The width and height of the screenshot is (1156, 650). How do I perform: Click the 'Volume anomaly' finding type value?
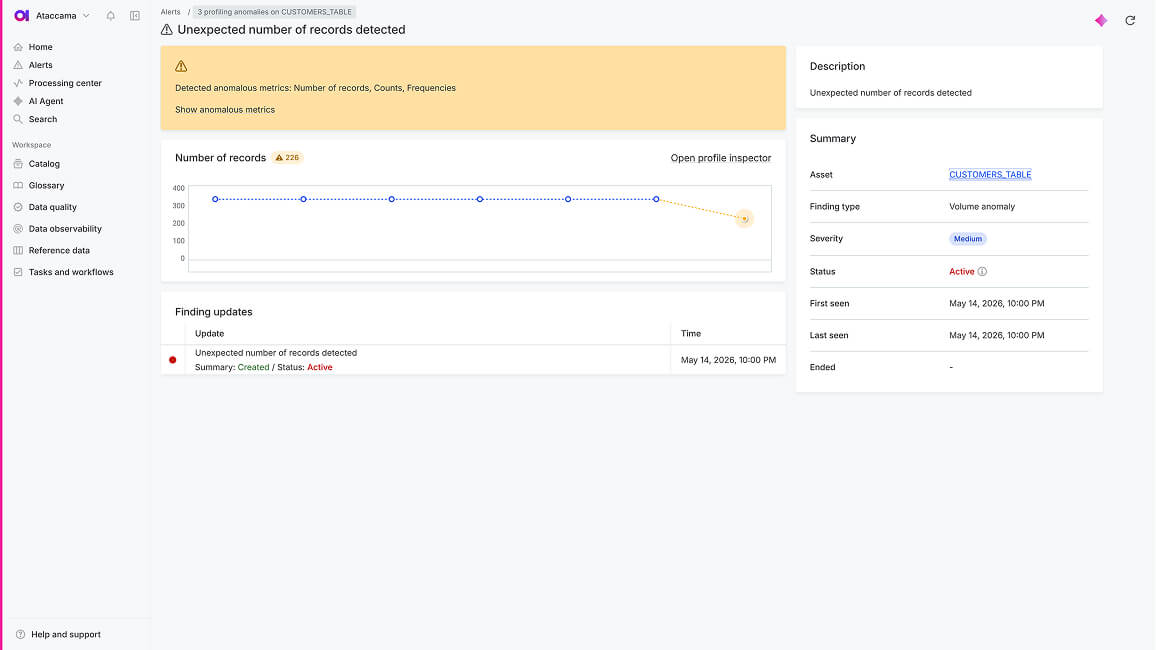(x=982, y=207)
